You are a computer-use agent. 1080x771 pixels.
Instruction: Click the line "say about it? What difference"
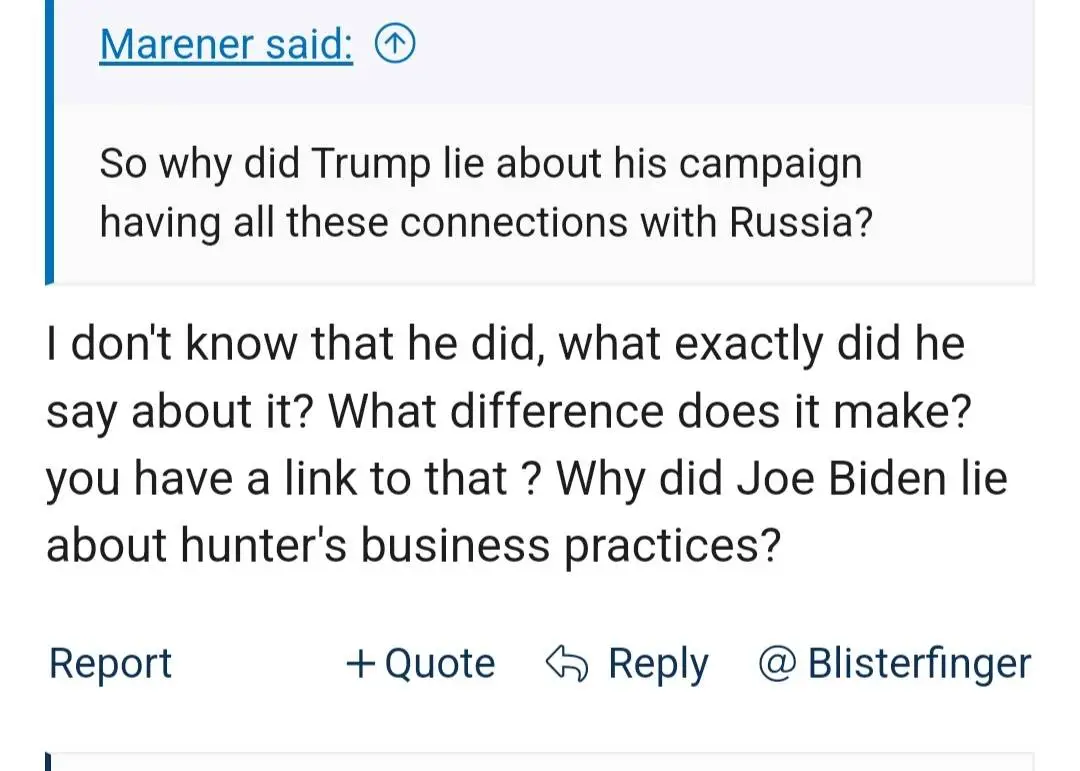[508, 411]
